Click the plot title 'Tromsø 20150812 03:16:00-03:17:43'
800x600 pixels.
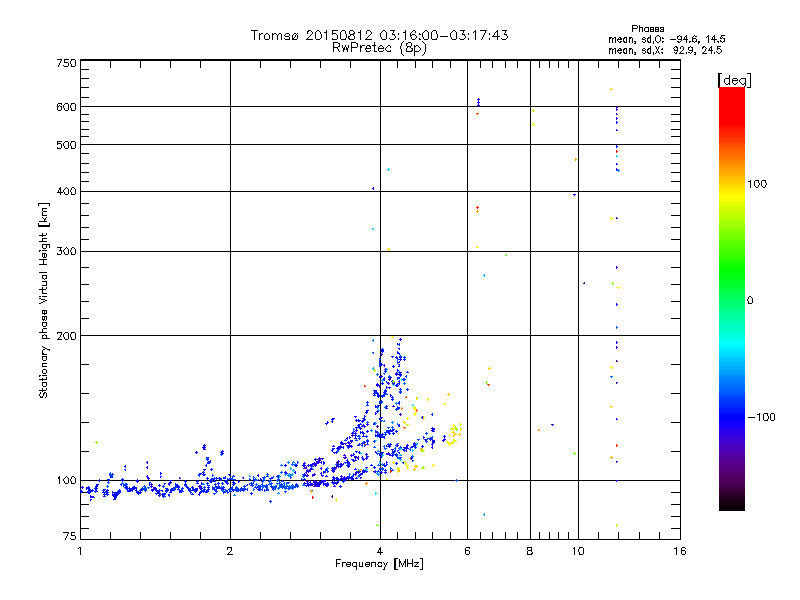[x=379, y=35]
